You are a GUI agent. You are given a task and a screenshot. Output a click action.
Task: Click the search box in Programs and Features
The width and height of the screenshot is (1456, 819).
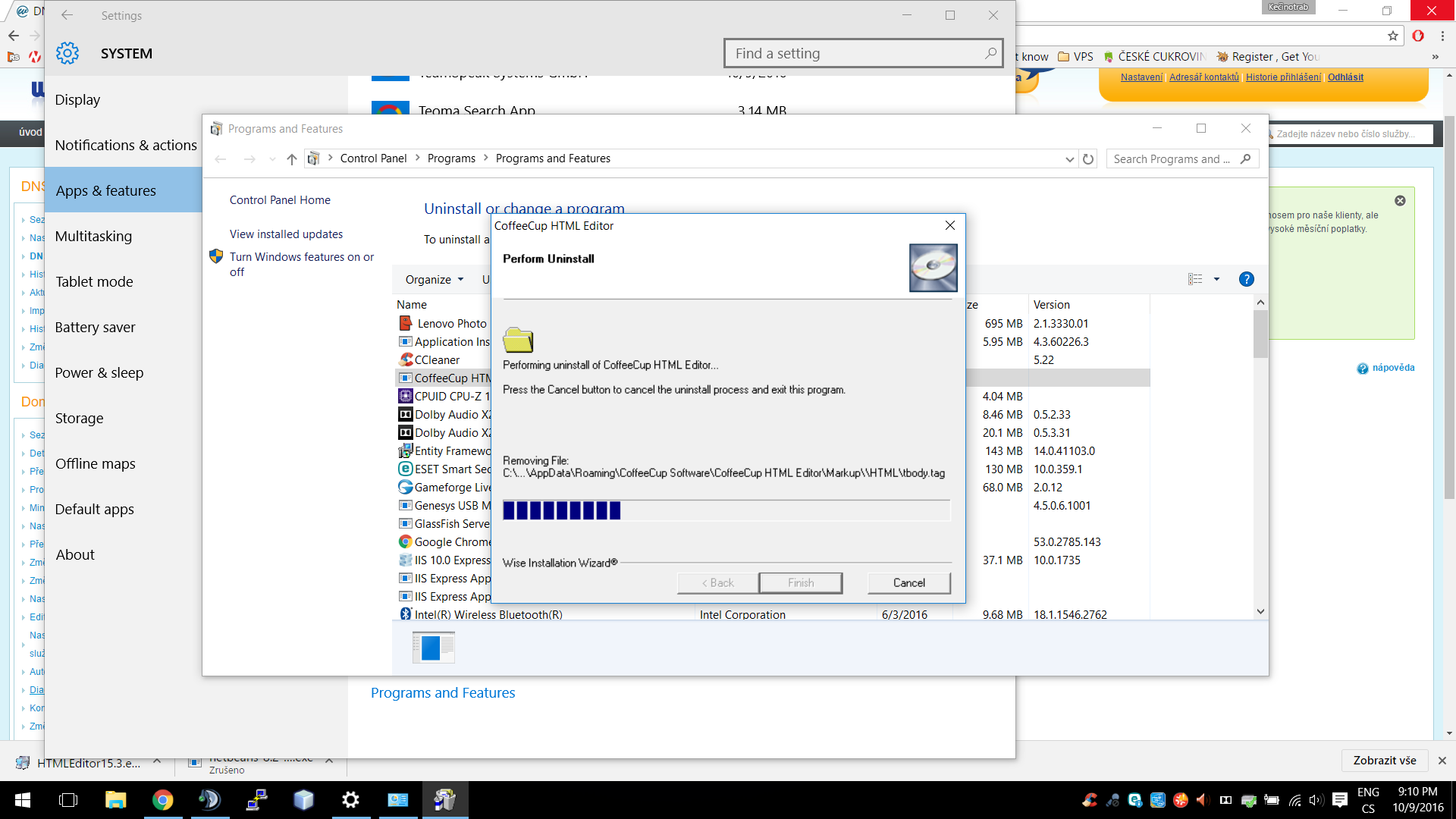[x=1181, y=158]
